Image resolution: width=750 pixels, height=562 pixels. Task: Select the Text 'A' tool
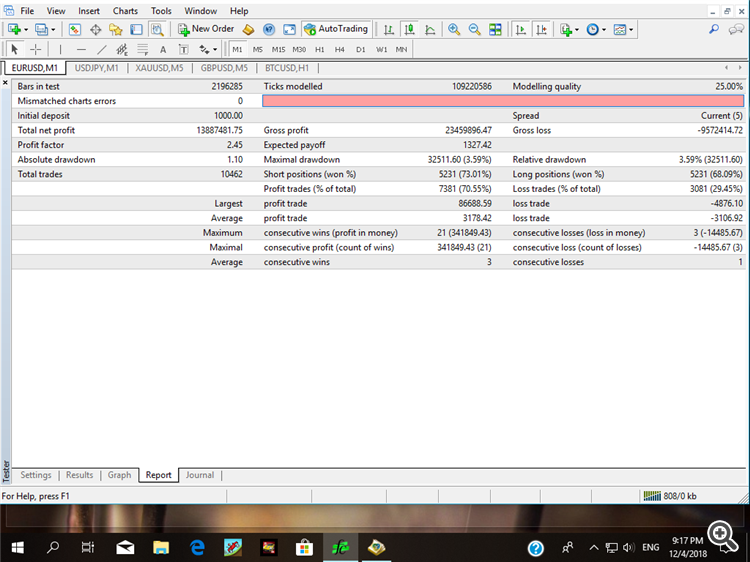163,49
